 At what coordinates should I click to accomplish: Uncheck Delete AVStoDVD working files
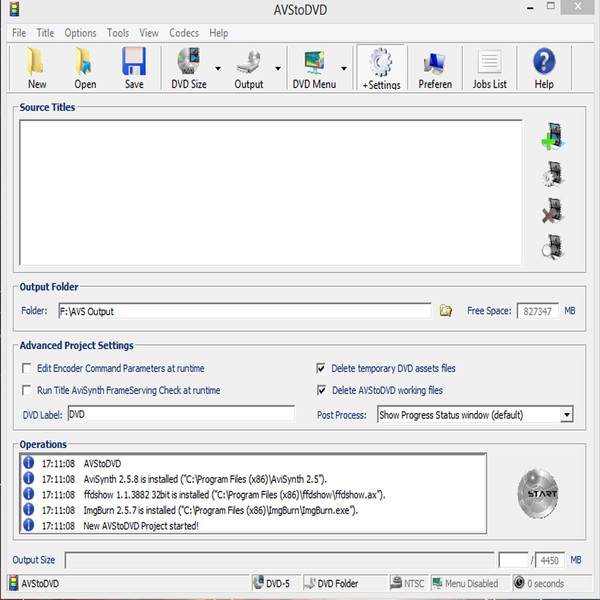click(x=321, y=391)
